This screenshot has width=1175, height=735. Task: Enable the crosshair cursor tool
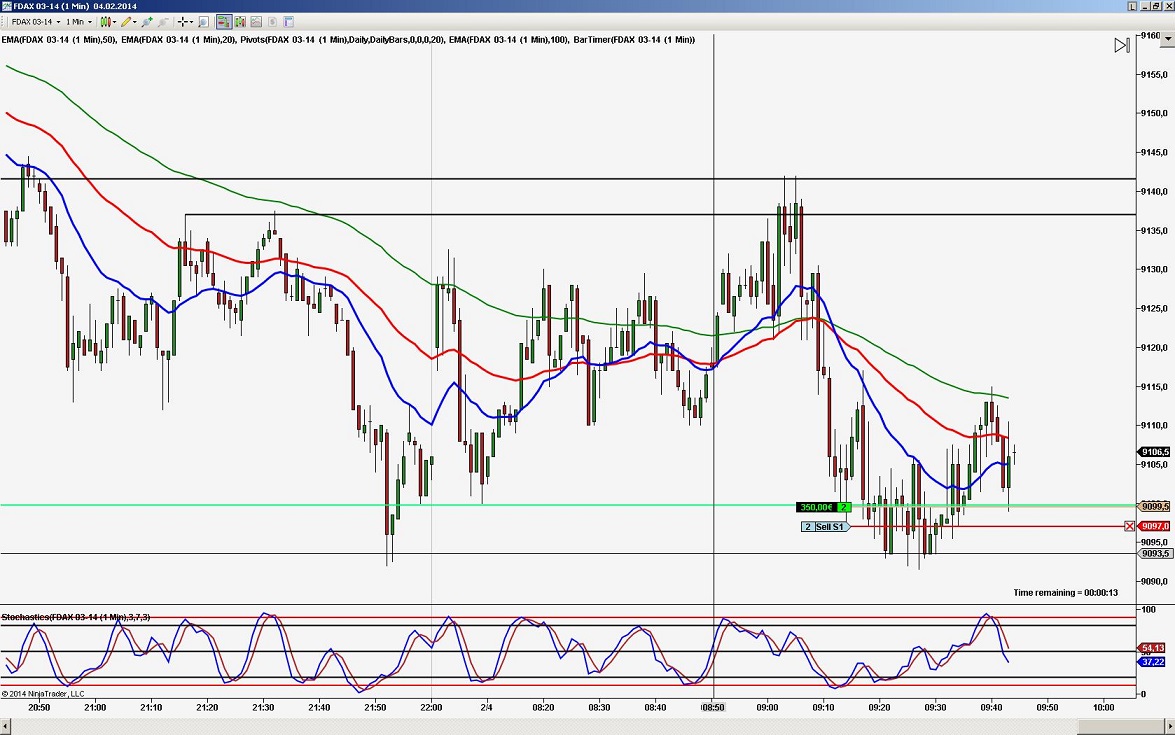[182, 21]
